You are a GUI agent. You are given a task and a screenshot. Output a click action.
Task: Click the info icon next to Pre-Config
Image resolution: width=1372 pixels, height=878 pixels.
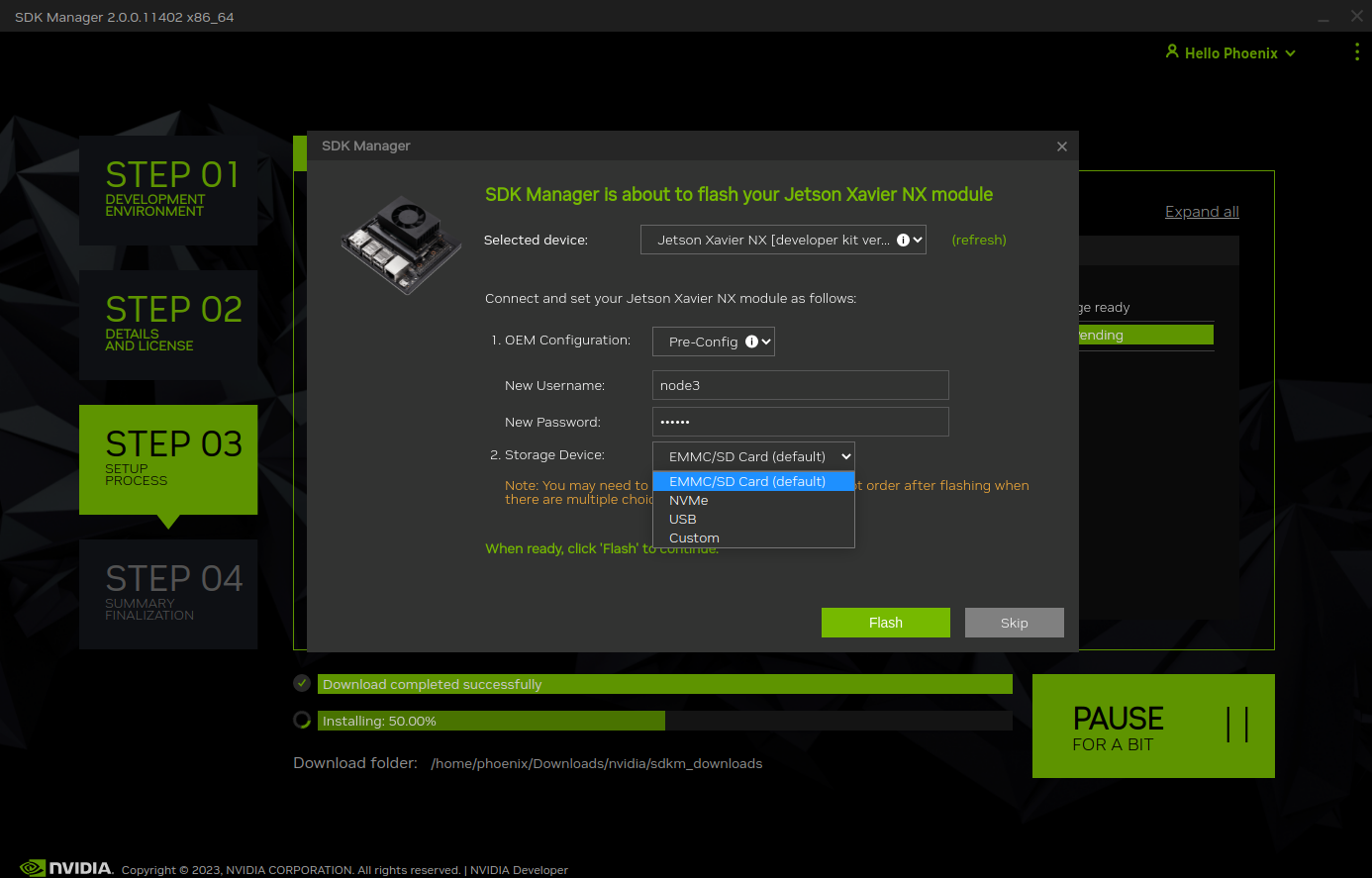[x=751, y=341]
